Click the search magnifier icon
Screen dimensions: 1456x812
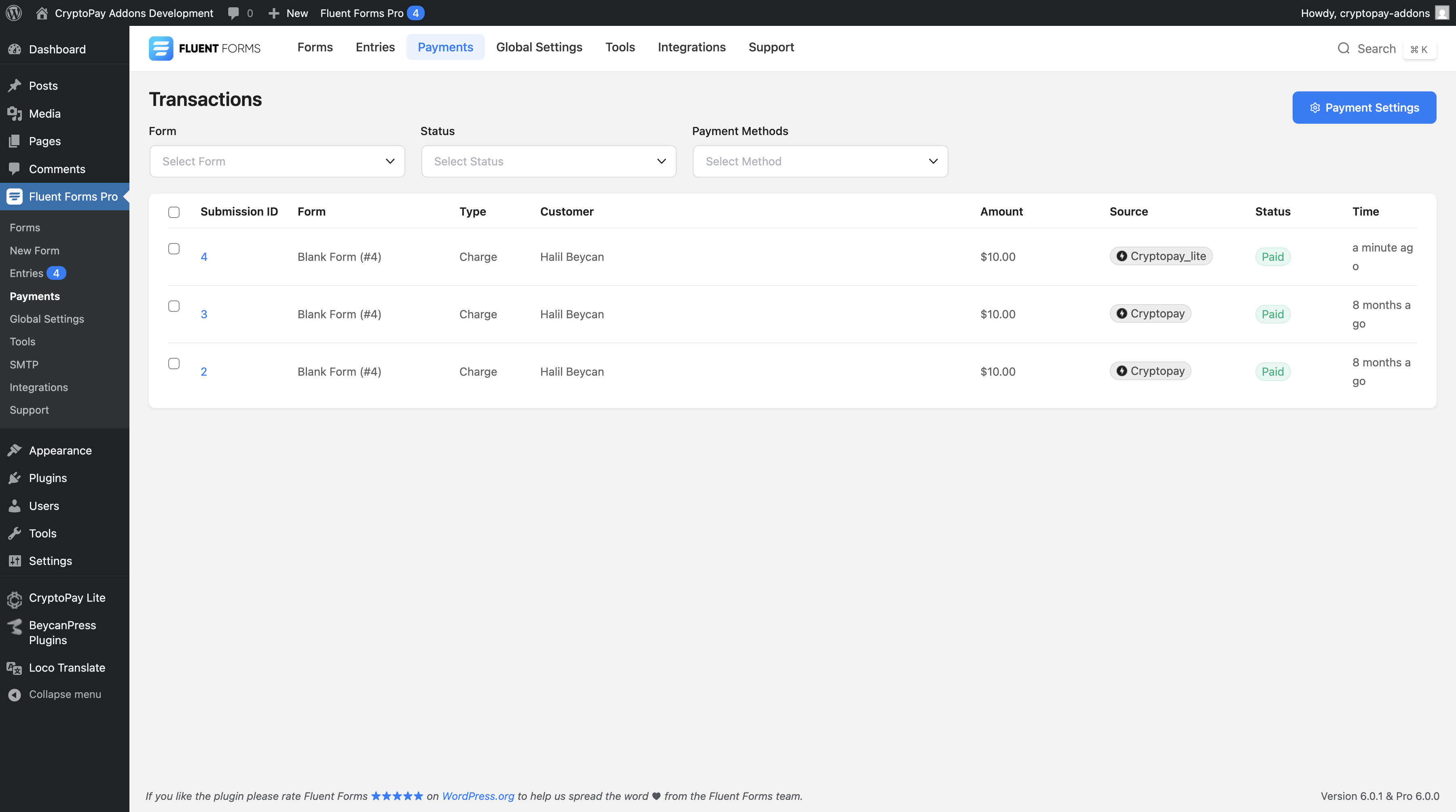1344,49
